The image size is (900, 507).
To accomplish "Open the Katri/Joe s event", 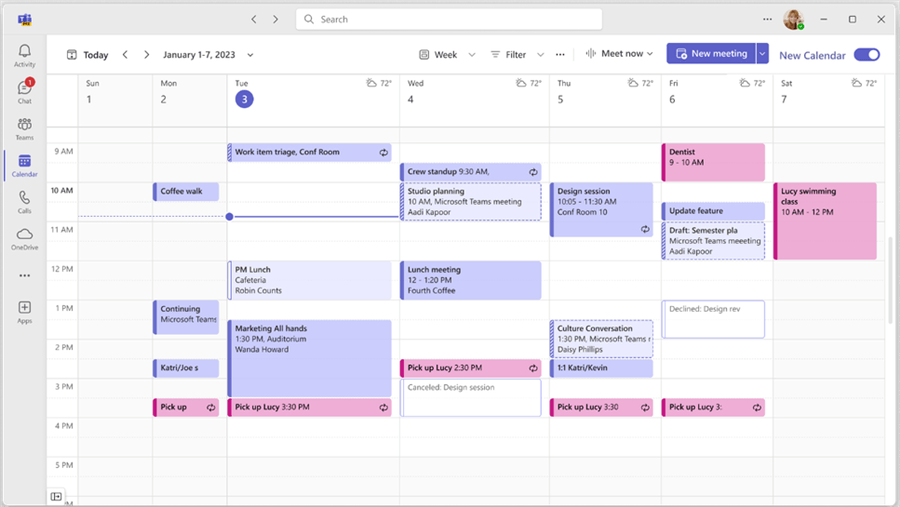I will tap(186, 368).
